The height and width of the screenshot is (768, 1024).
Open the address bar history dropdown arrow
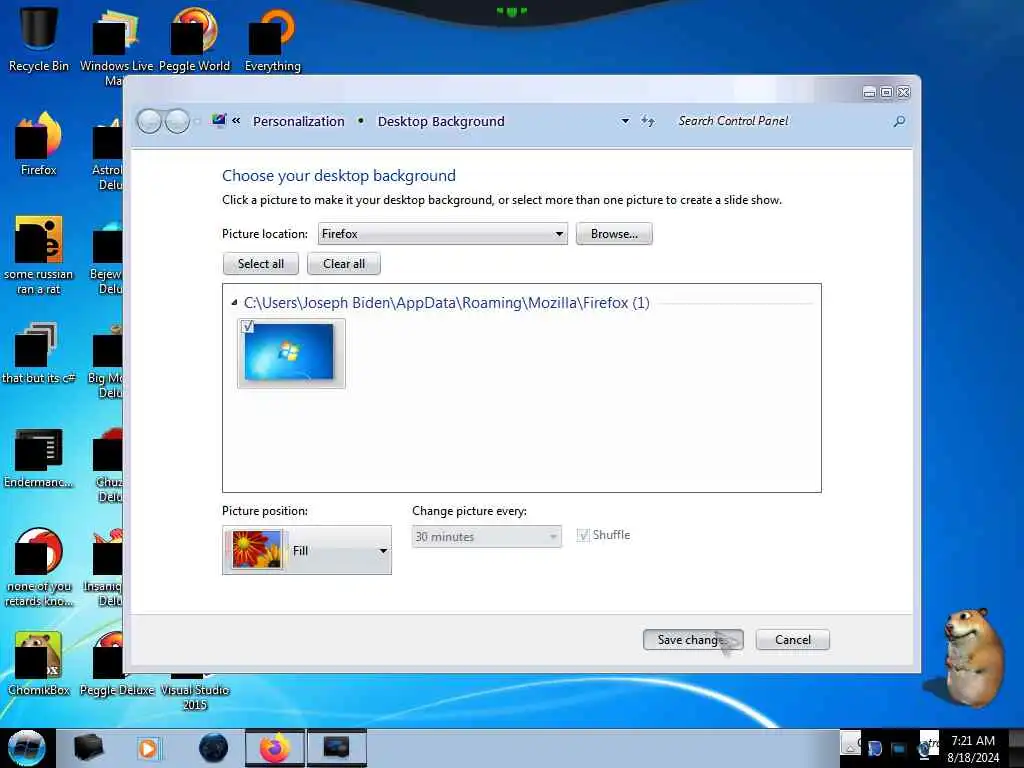coord(625,121)
